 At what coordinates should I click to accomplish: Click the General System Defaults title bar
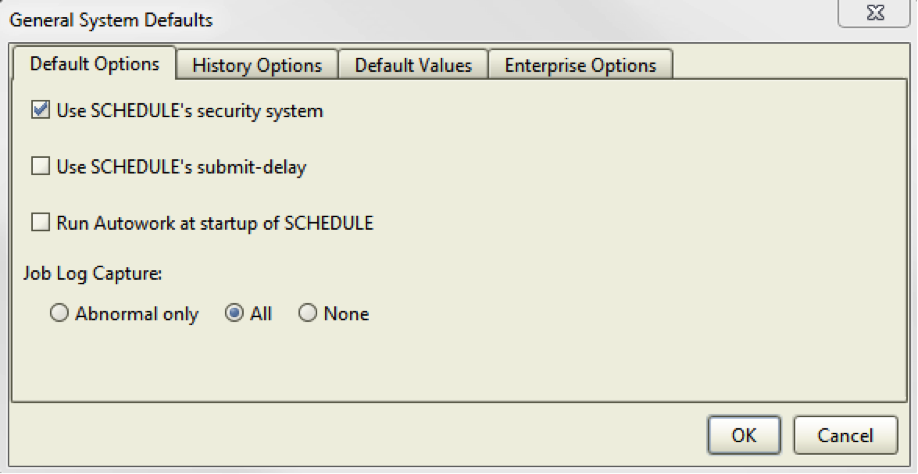[x=410, y=20]
